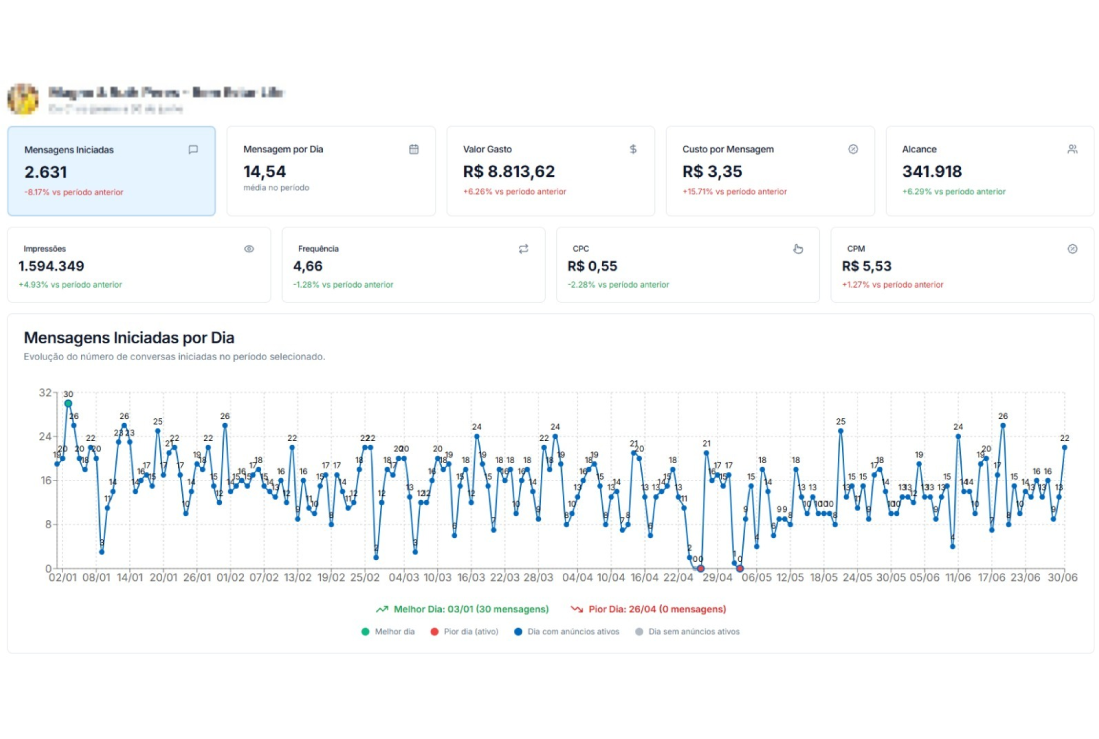Select the Alcance 341.918 card

(x=989, y=171)
